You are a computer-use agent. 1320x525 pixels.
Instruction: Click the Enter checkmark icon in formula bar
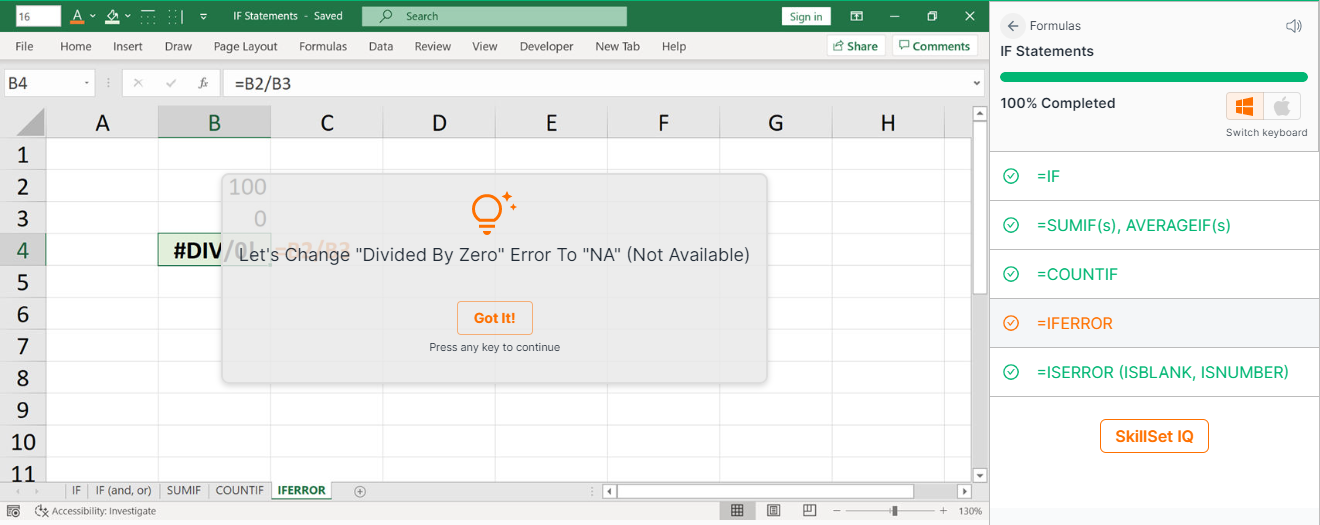171,84
